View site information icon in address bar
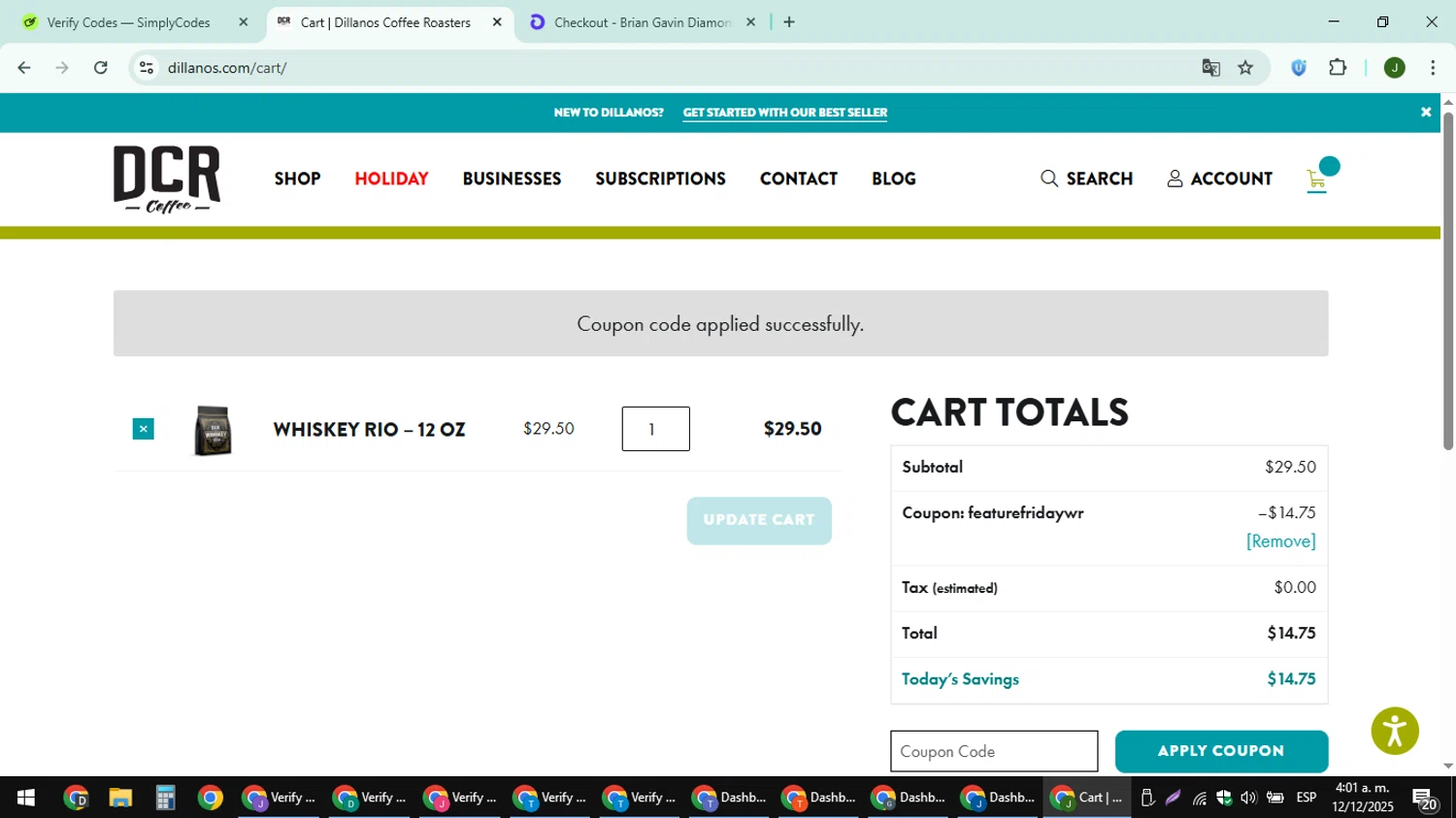This screenshot has height=818, width=1456. coord(147,68)
